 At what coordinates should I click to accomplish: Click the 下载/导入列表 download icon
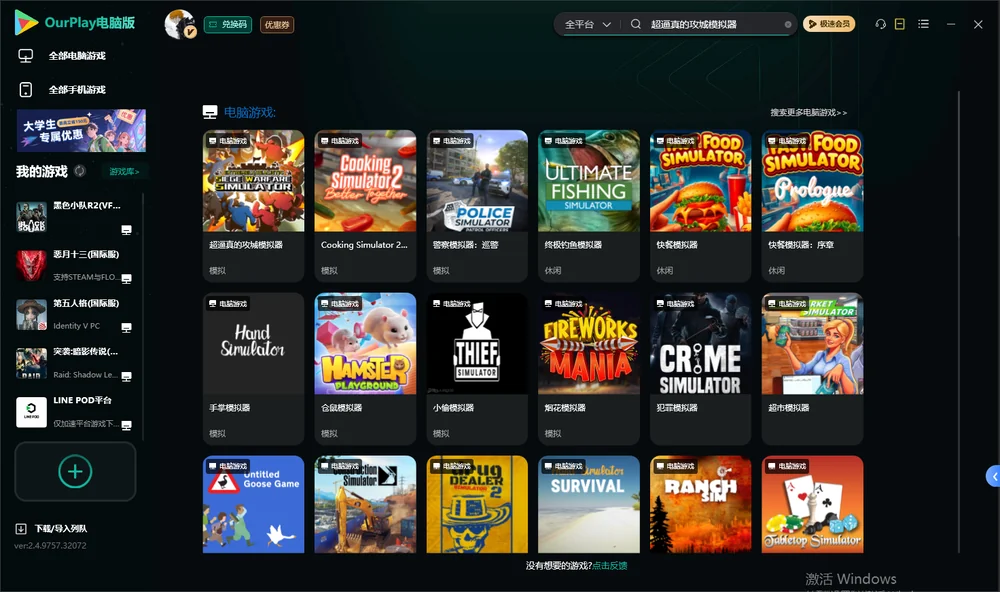[x=21, y=529]
